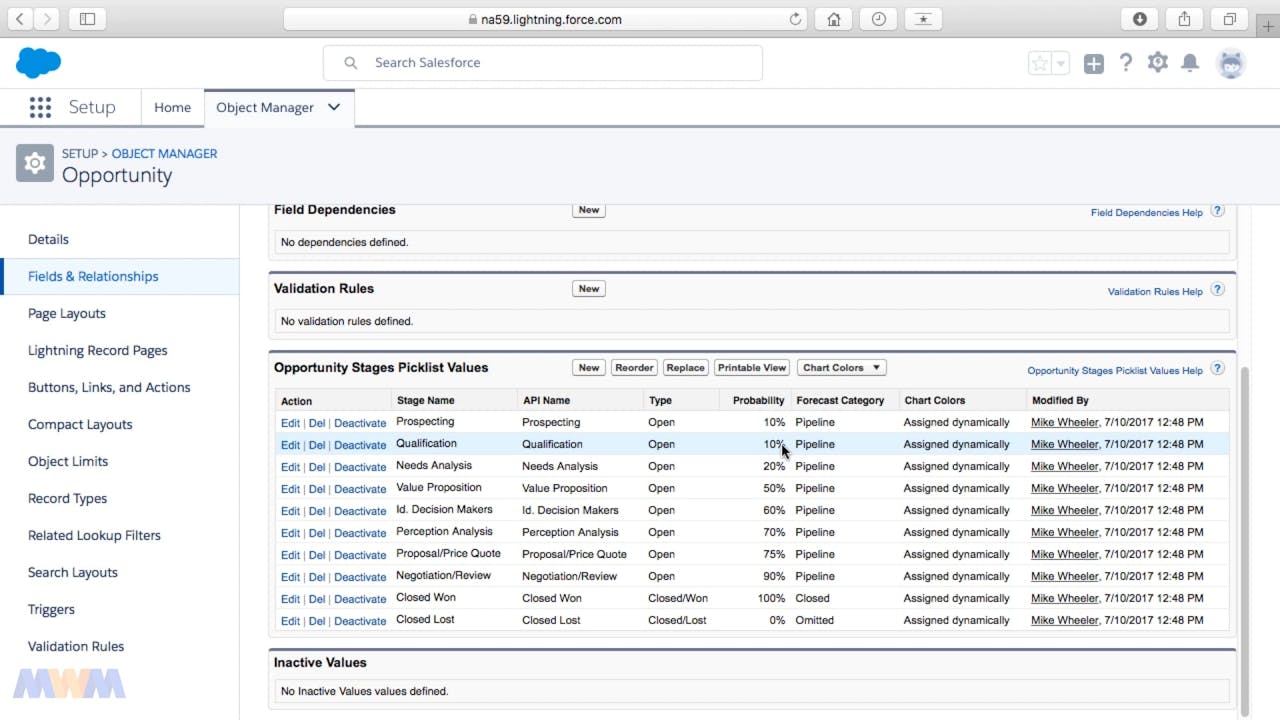The height and width of the screenshot is (720, 1280).
Task: Click the Help question mark icon in header
Action: pos(1126,63)
